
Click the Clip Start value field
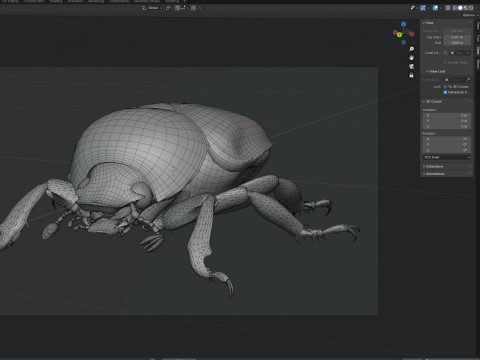click(457, 37)
